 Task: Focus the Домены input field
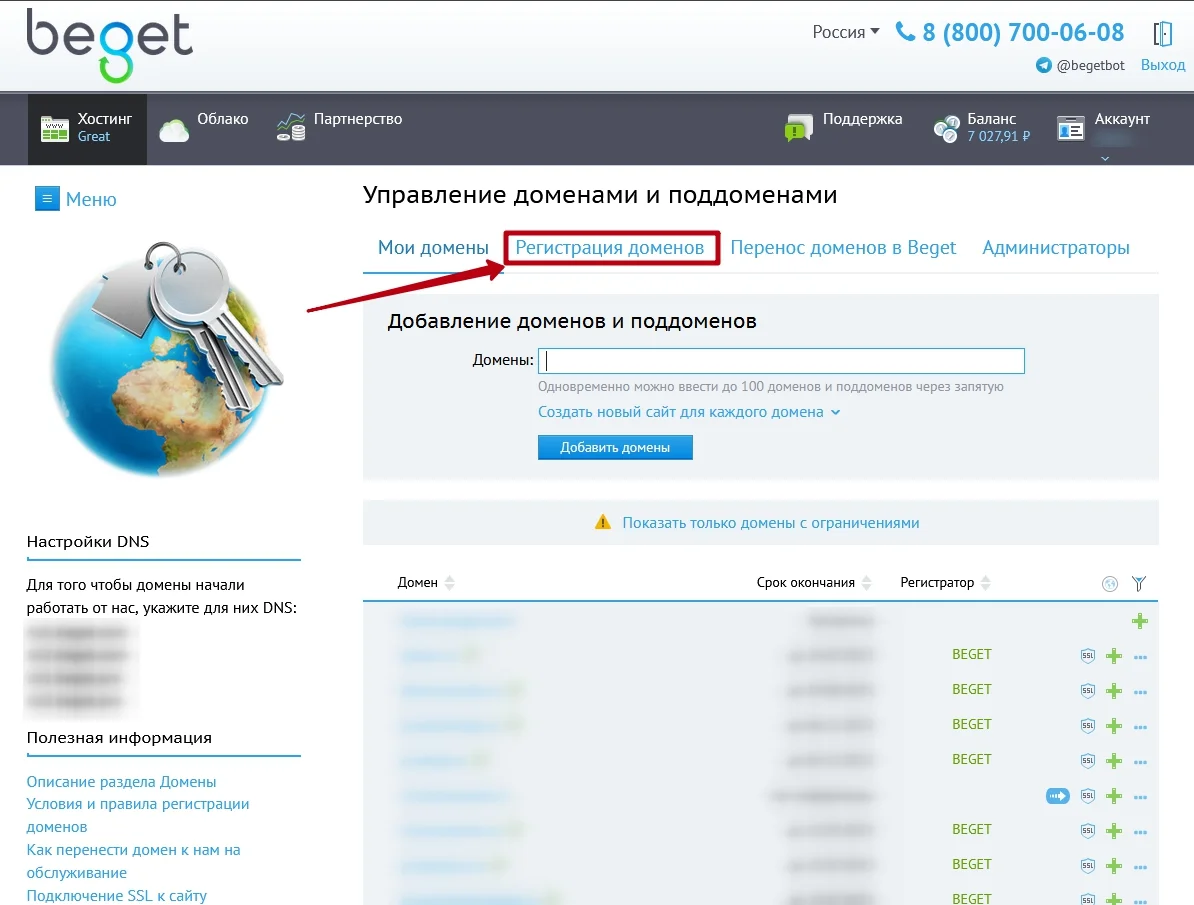coord(781,360)
